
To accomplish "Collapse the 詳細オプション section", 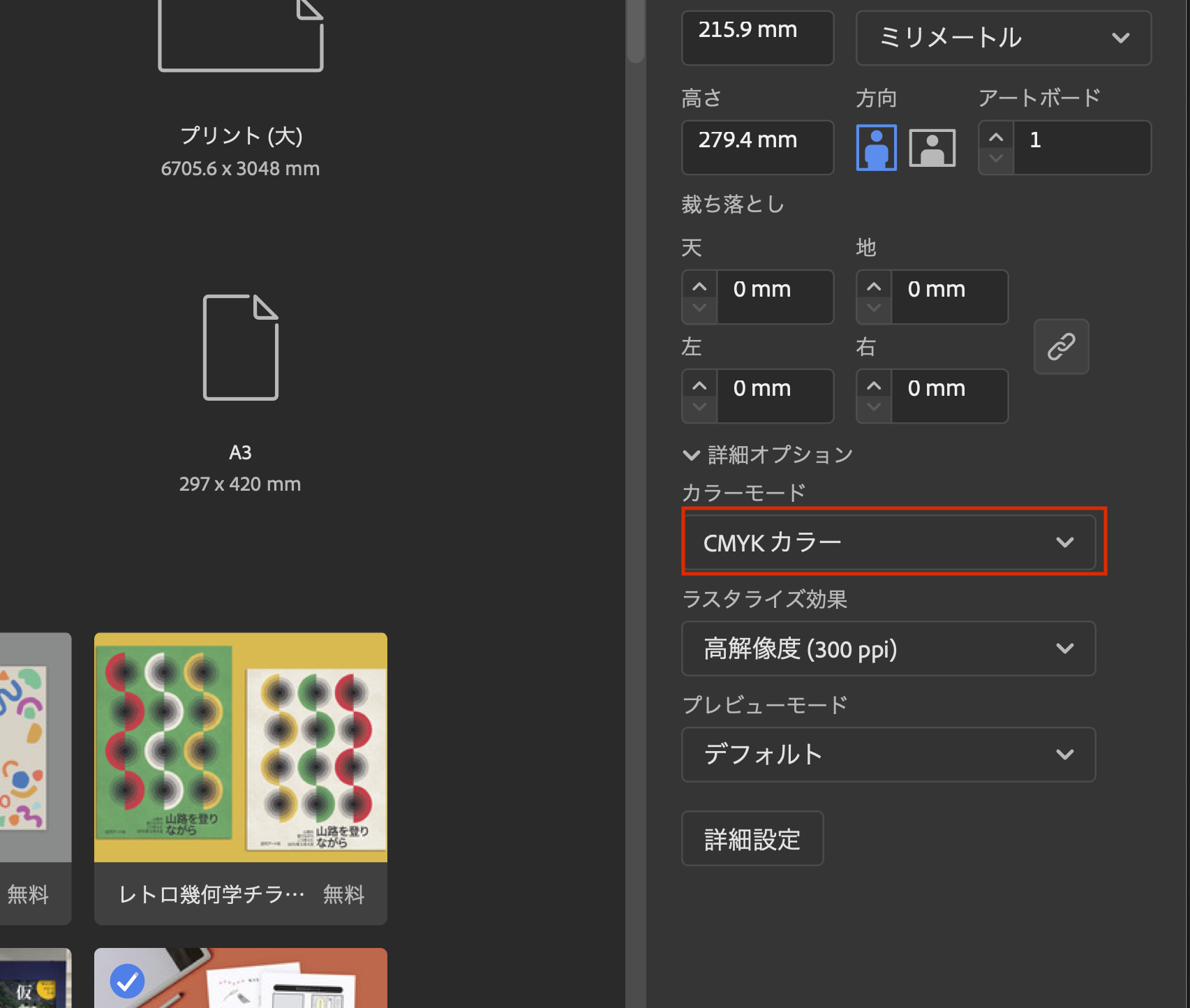I will (691, 455).
